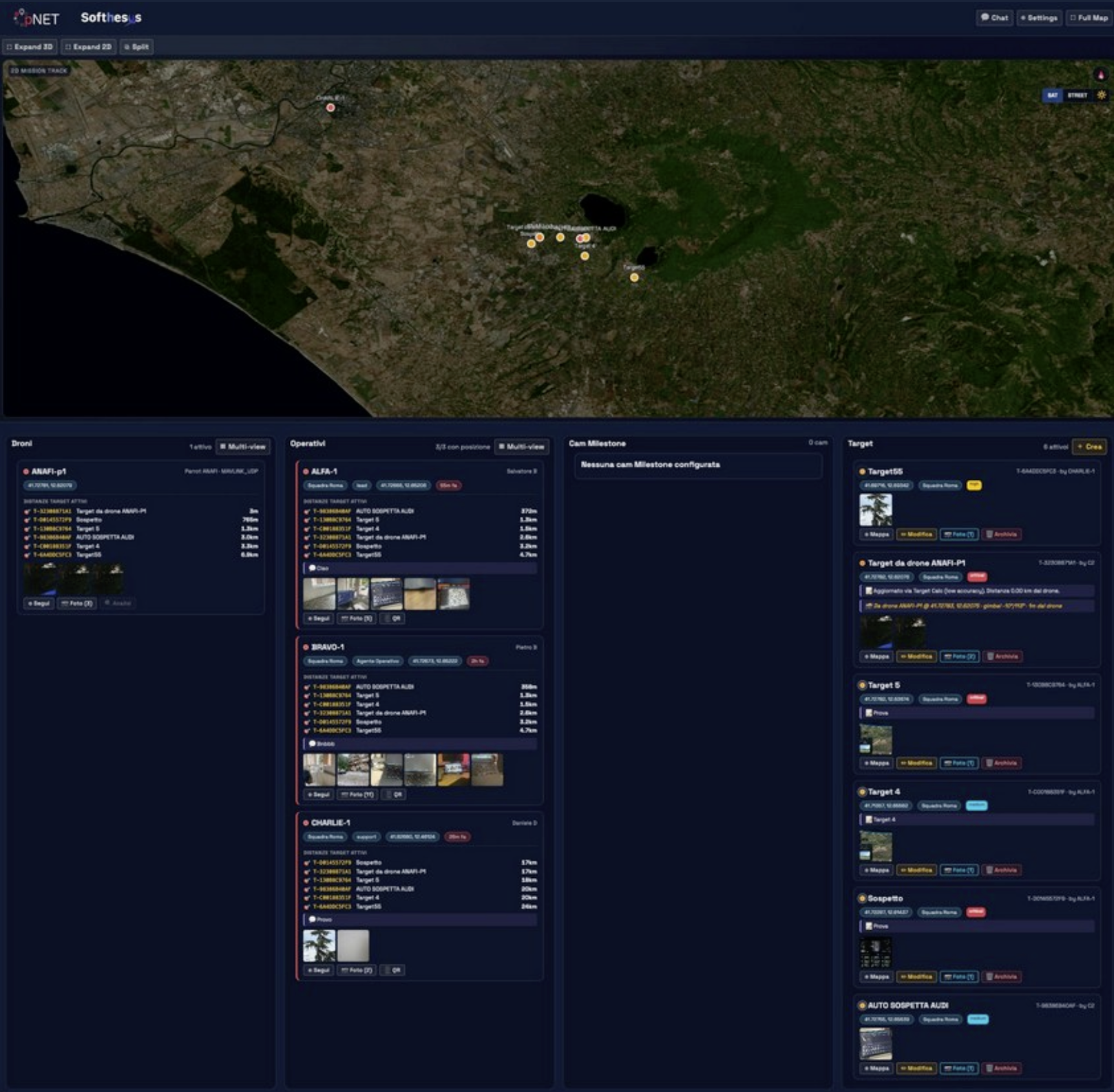The height and width of the screenshot is (1092, 1114).
Task: Click the Target 4 marker on the map
Action: (x=585, y=256)
